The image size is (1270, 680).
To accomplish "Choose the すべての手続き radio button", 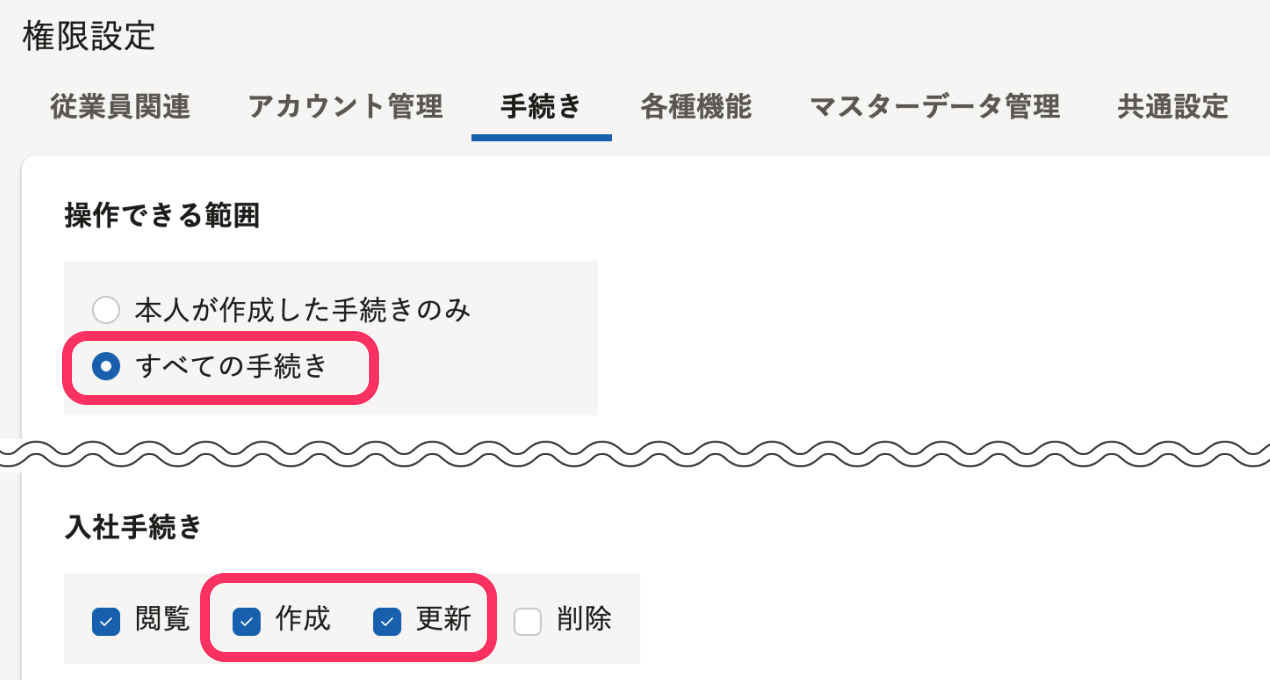I will (106, 367).
